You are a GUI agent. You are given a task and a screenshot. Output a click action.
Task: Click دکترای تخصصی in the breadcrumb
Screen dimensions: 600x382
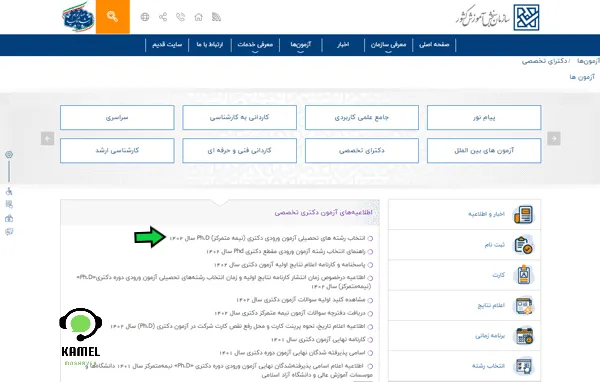click(544, 61)
